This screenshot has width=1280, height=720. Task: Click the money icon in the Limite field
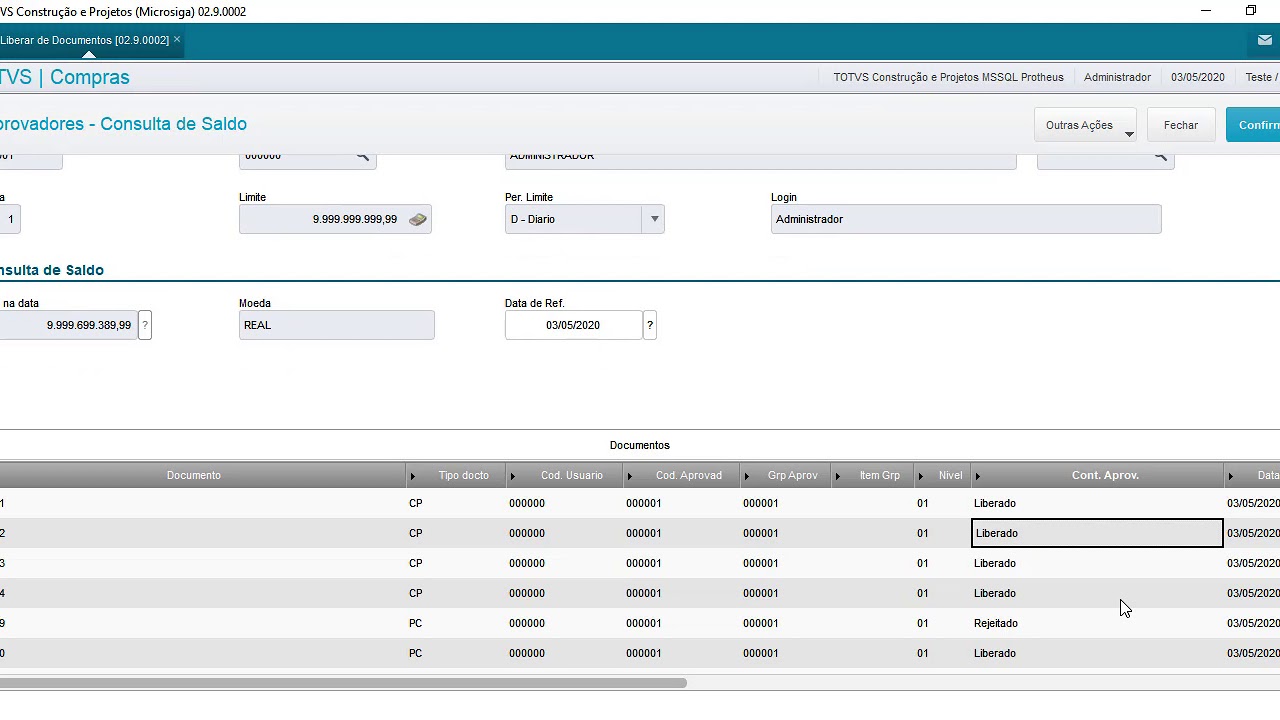[x=418, y=219]
